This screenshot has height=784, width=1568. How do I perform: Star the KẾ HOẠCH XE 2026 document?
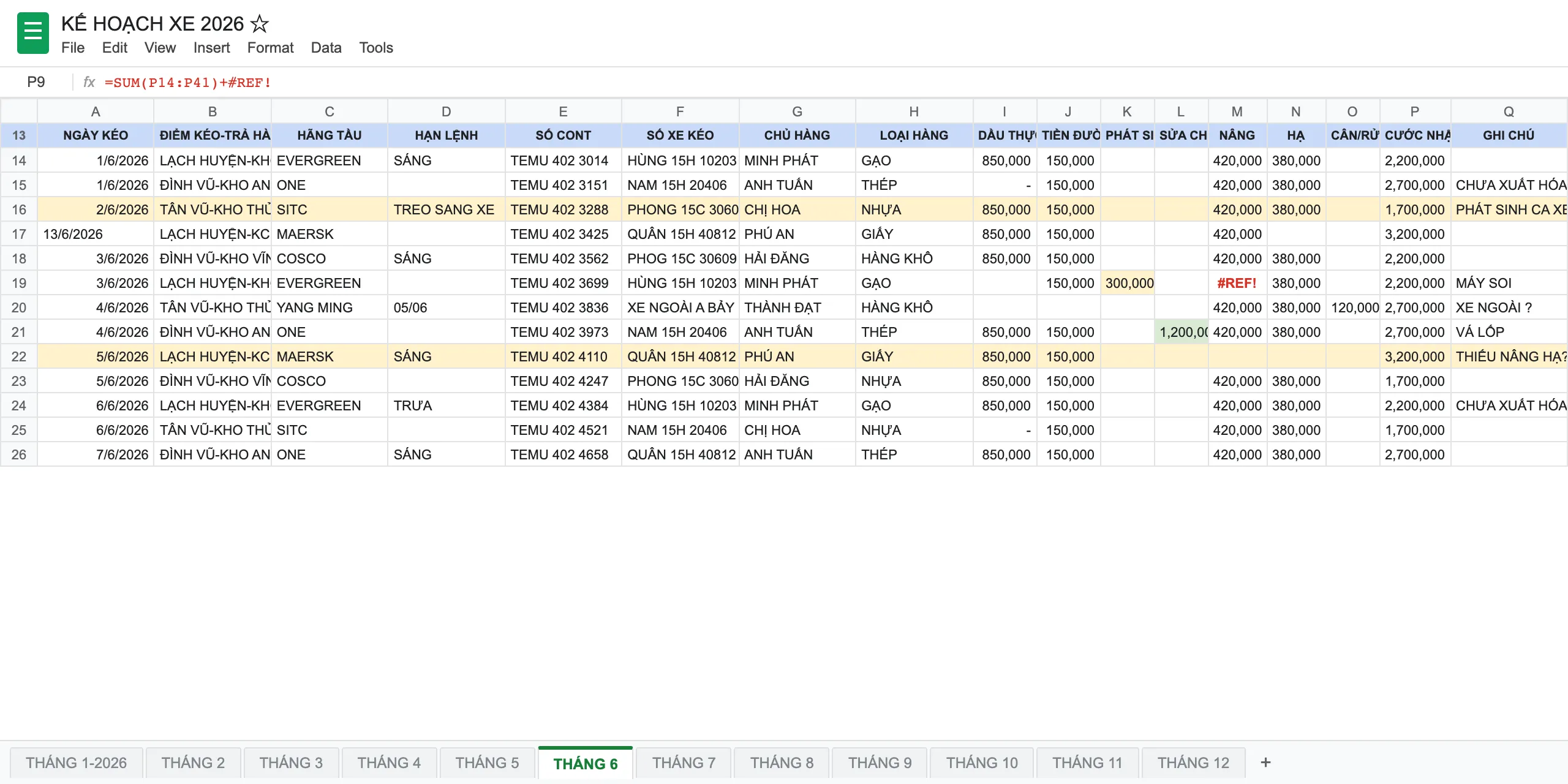(x=260, y=24)
